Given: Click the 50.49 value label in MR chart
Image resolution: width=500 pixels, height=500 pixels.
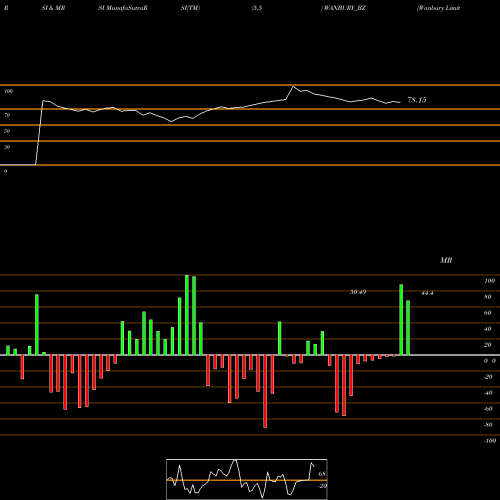Looking at the screenshot, I should click(358, 292).
